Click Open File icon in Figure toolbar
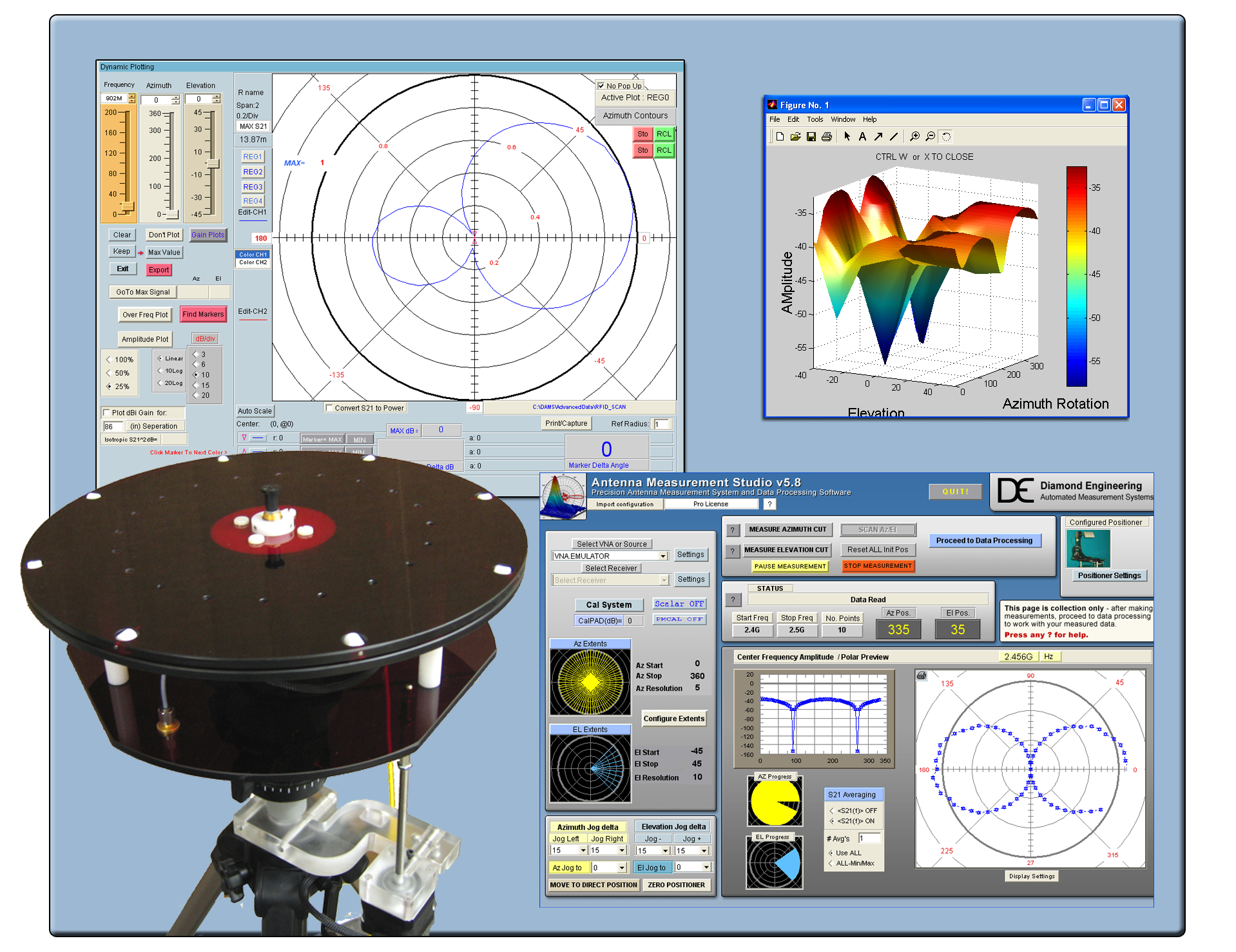This screenshot has height=952, width=1236. (x=795, y=137)
